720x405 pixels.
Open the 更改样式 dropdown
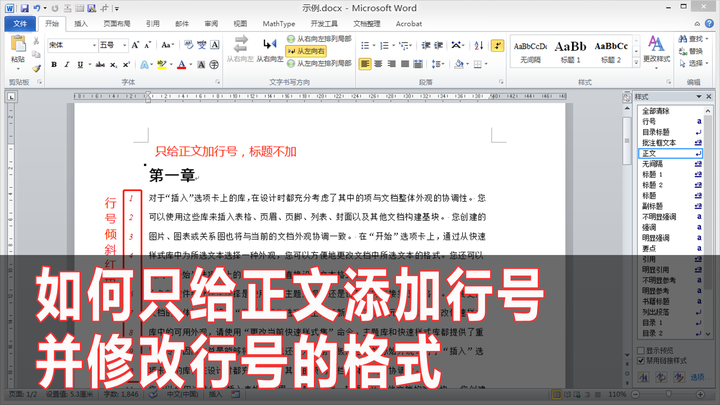point(657,53)
